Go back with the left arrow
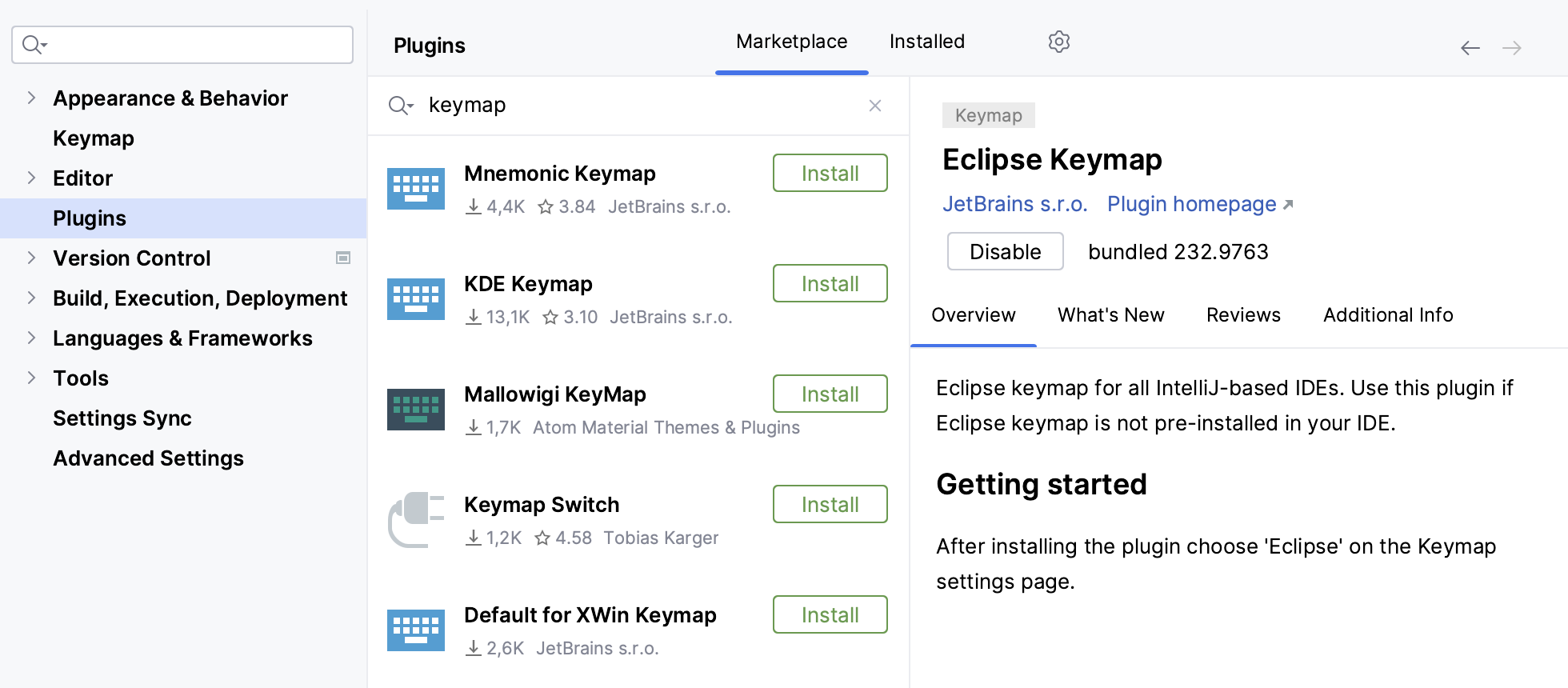This screenshot has width=1568, height=688. coord(1470,48)
